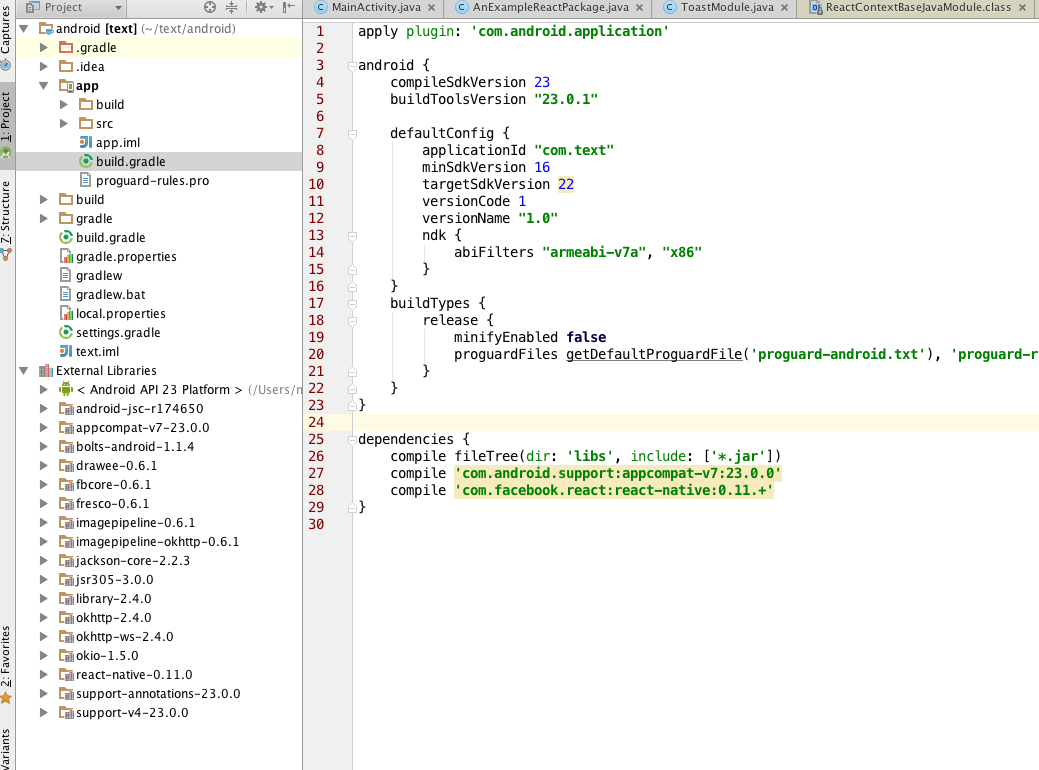Click the Android platform robot icon
The width and height of the screenshot is (1039, 770).
pyautogui.click(x=66, y=389)
